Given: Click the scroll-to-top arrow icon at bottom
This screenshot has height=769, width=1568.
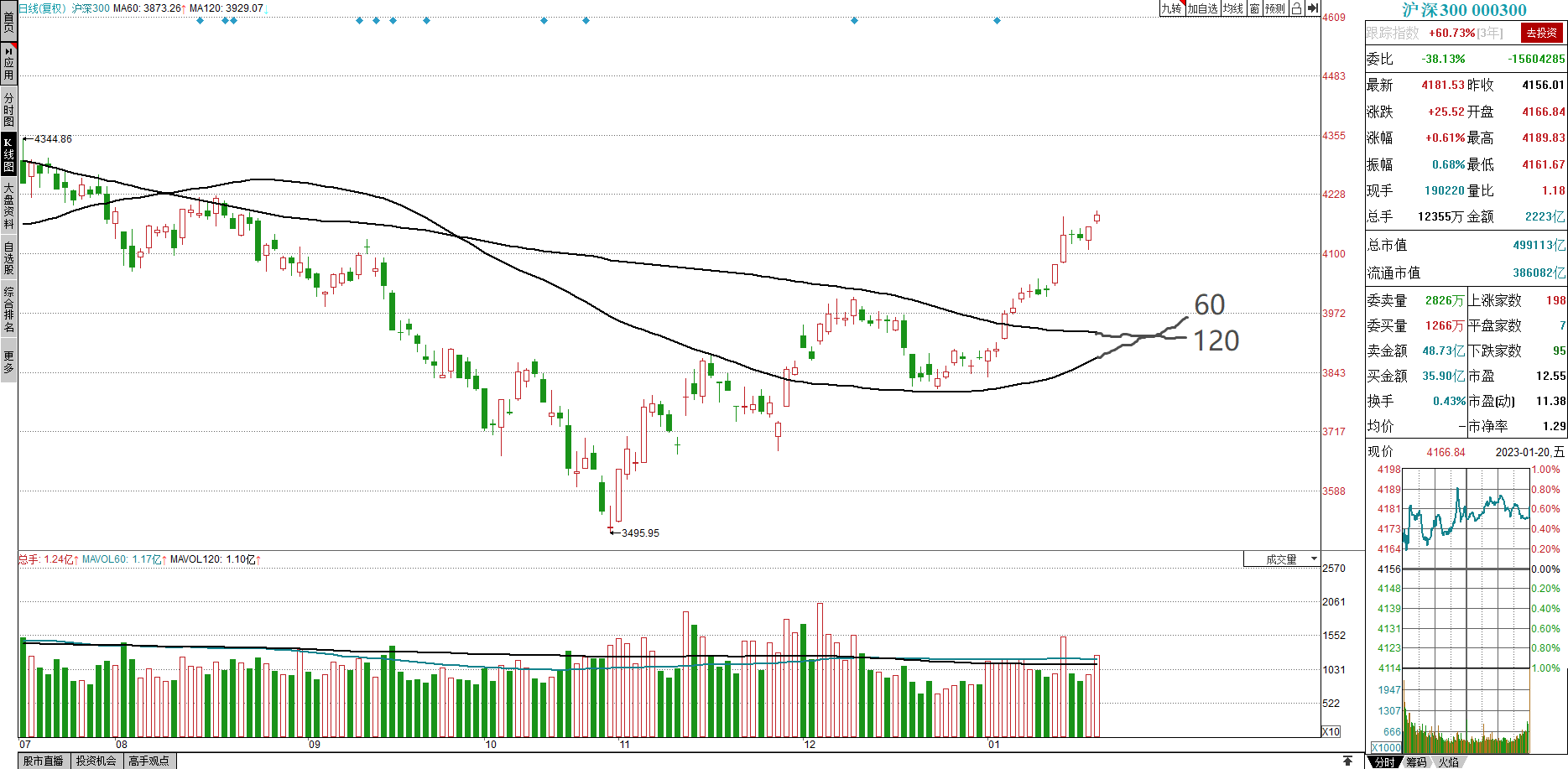Looking at the screenshot, I should 1347,761.
